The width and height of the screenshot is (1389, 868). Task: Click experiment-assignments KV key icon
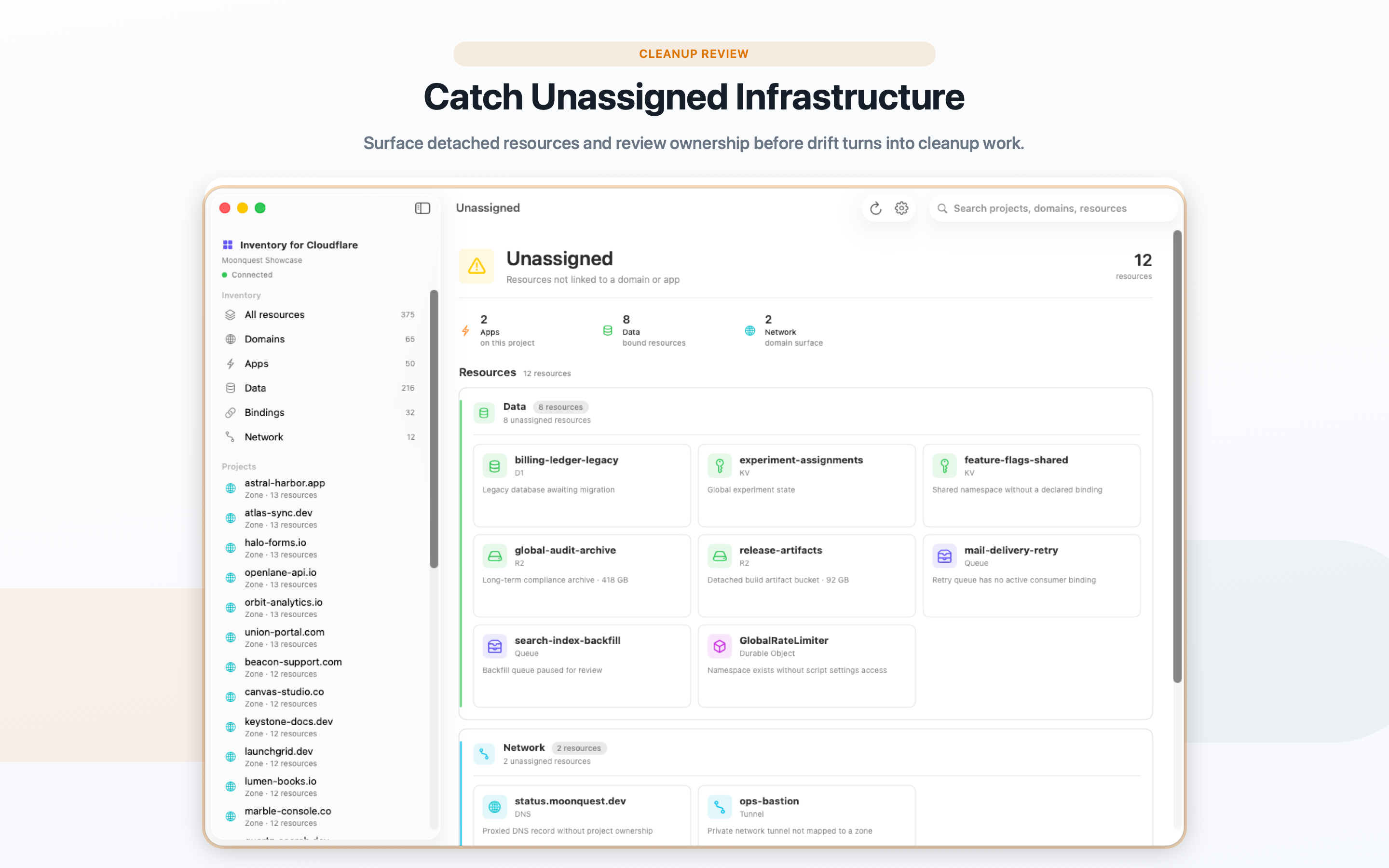[x=719, y=465]
